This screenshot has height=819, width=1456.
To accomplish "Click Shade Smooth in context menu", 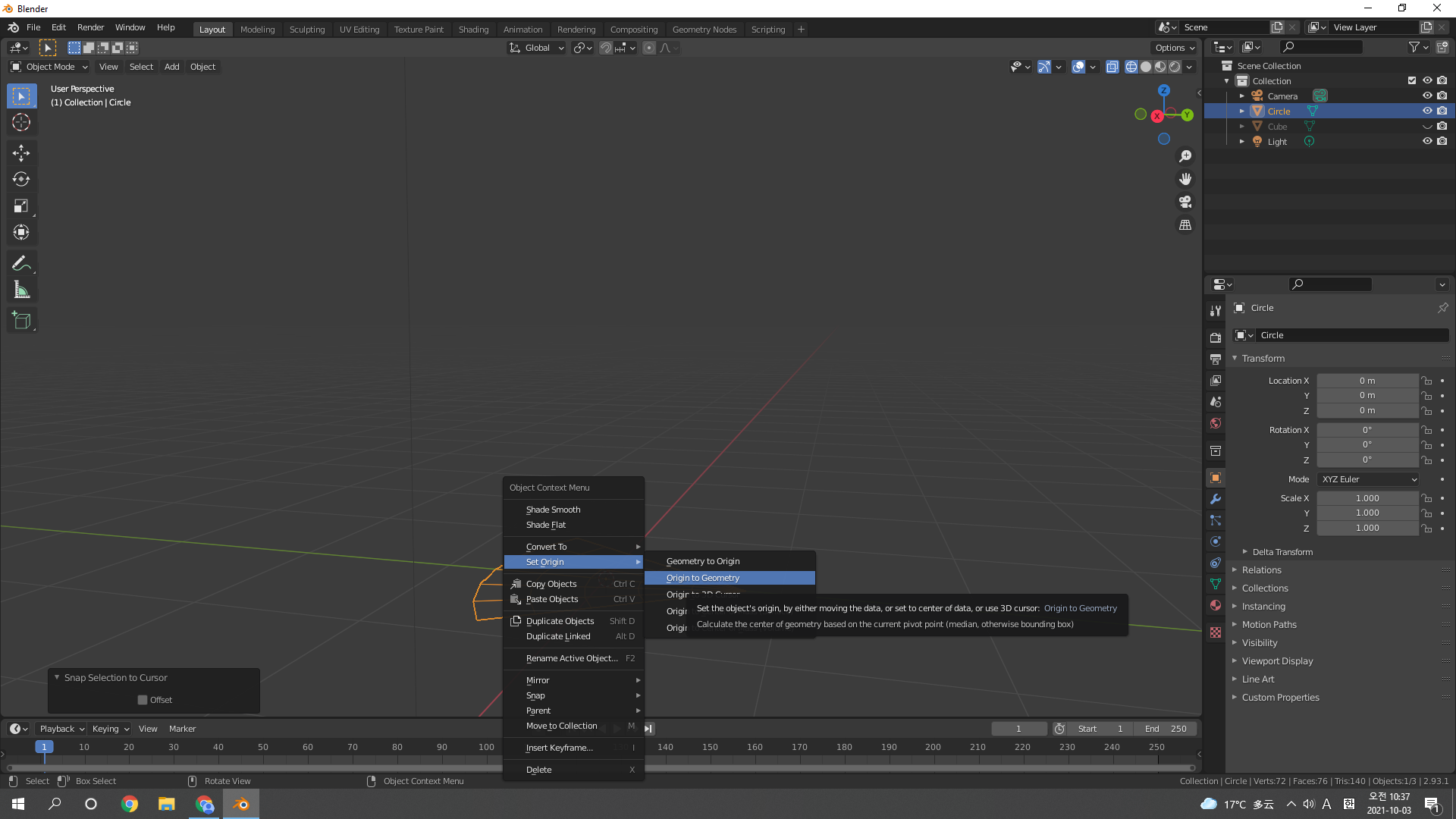I will point(553,510).
